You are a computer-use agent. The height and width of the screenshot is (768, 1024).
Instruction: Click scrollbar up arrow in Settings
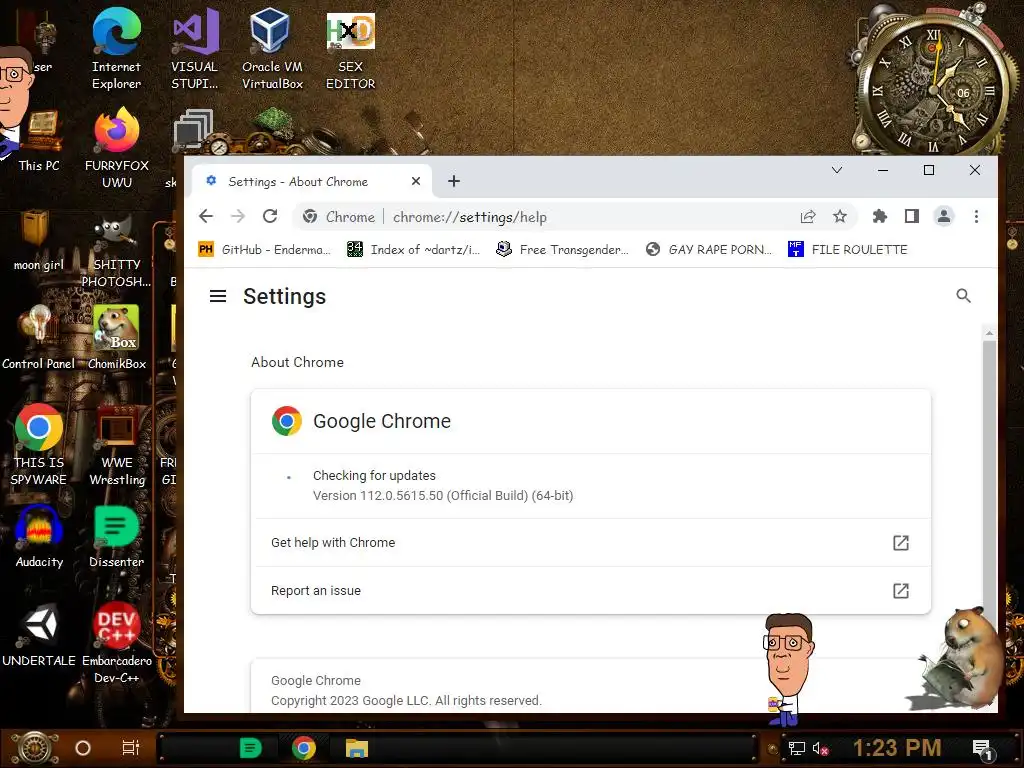pos(989,333)
